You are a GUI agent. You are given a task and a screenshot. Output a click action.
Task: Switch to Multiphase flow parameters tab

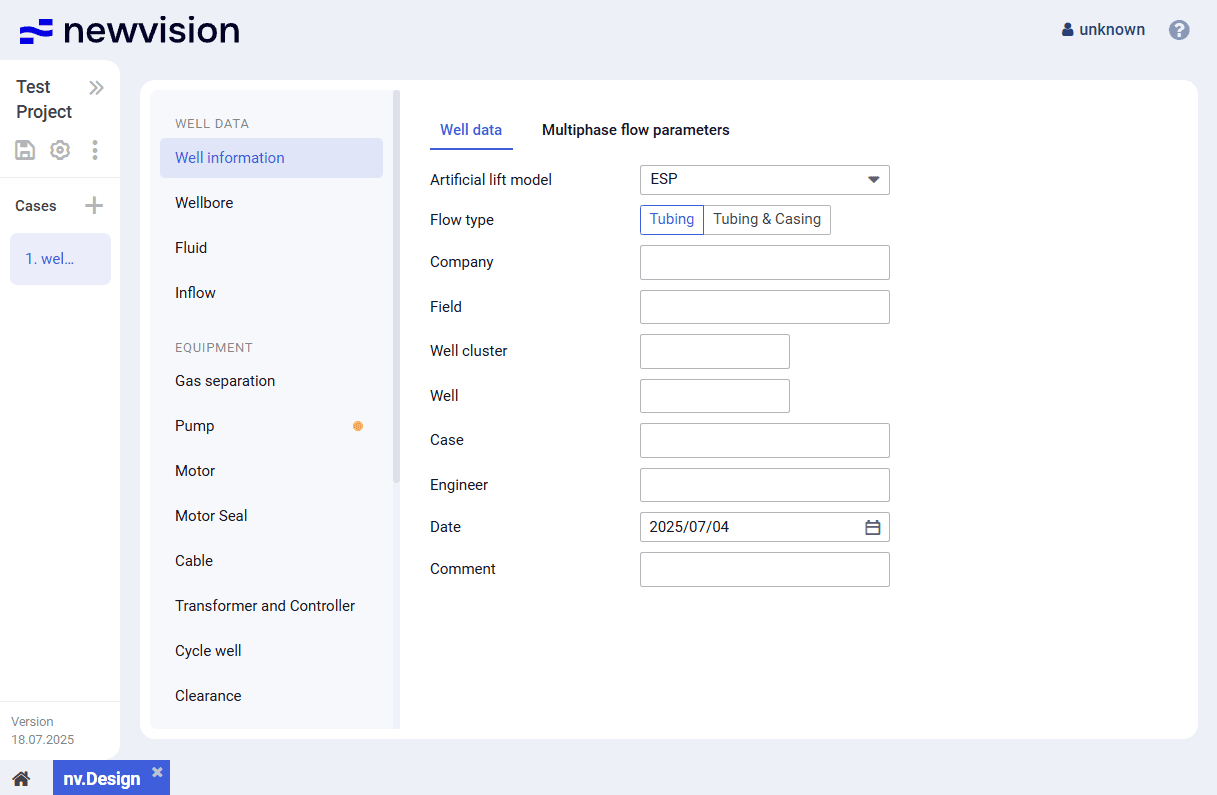pos(635,130)
